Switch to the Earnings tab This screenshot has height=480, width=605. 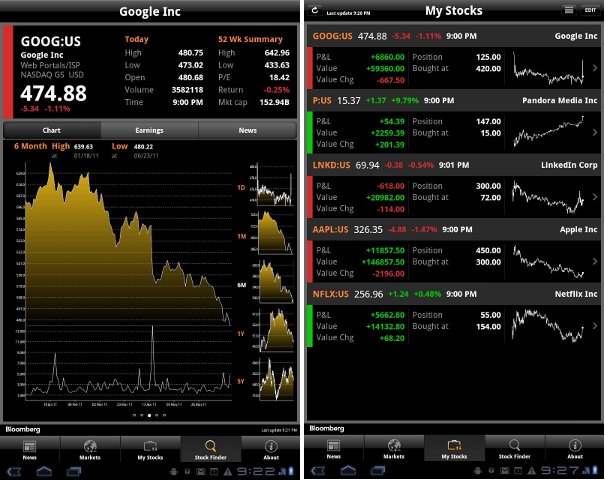[x=149, y=130]
